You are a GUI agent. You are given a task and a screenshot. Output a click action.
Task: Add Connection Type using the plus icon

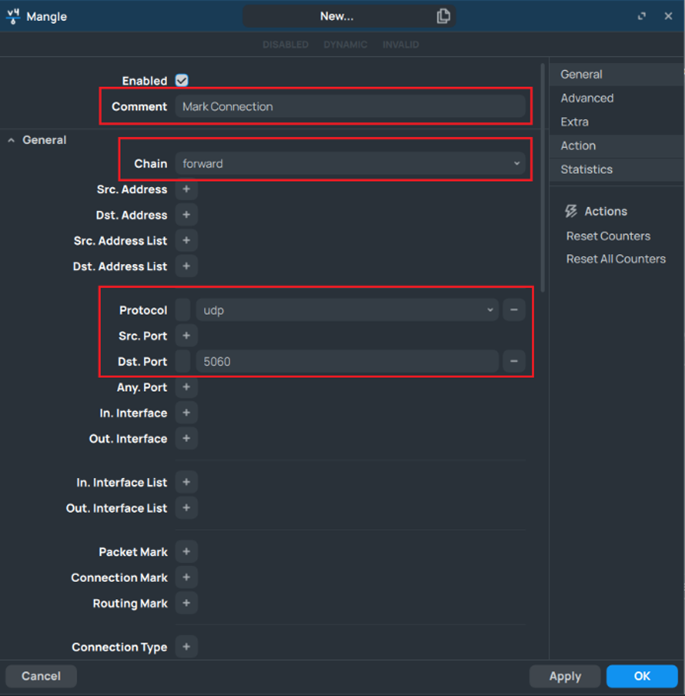pyautogui.click(x=186, y=647)
